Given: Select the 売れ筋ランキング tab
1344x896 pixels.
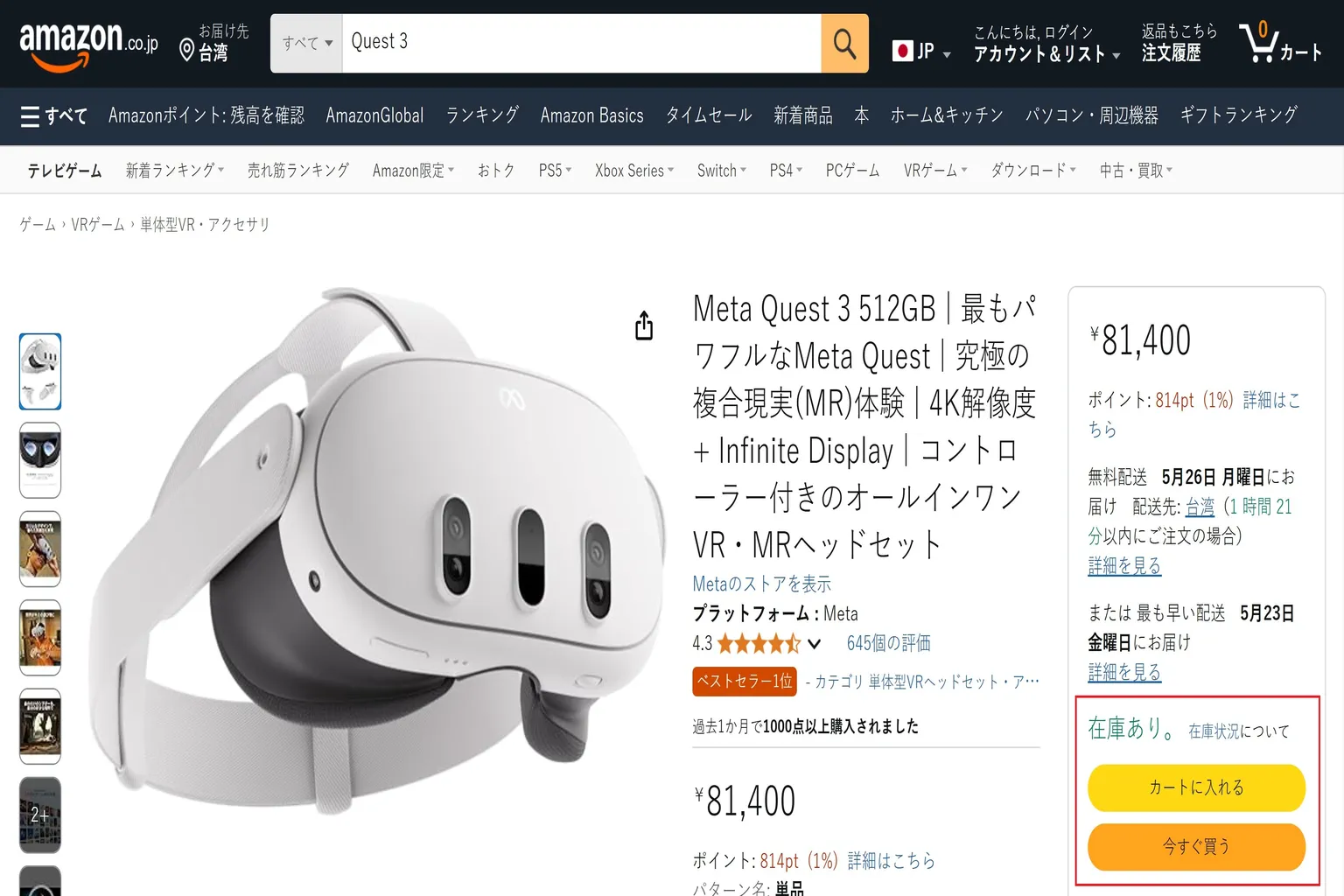Looking at the screenshot, I should (297, 171).
